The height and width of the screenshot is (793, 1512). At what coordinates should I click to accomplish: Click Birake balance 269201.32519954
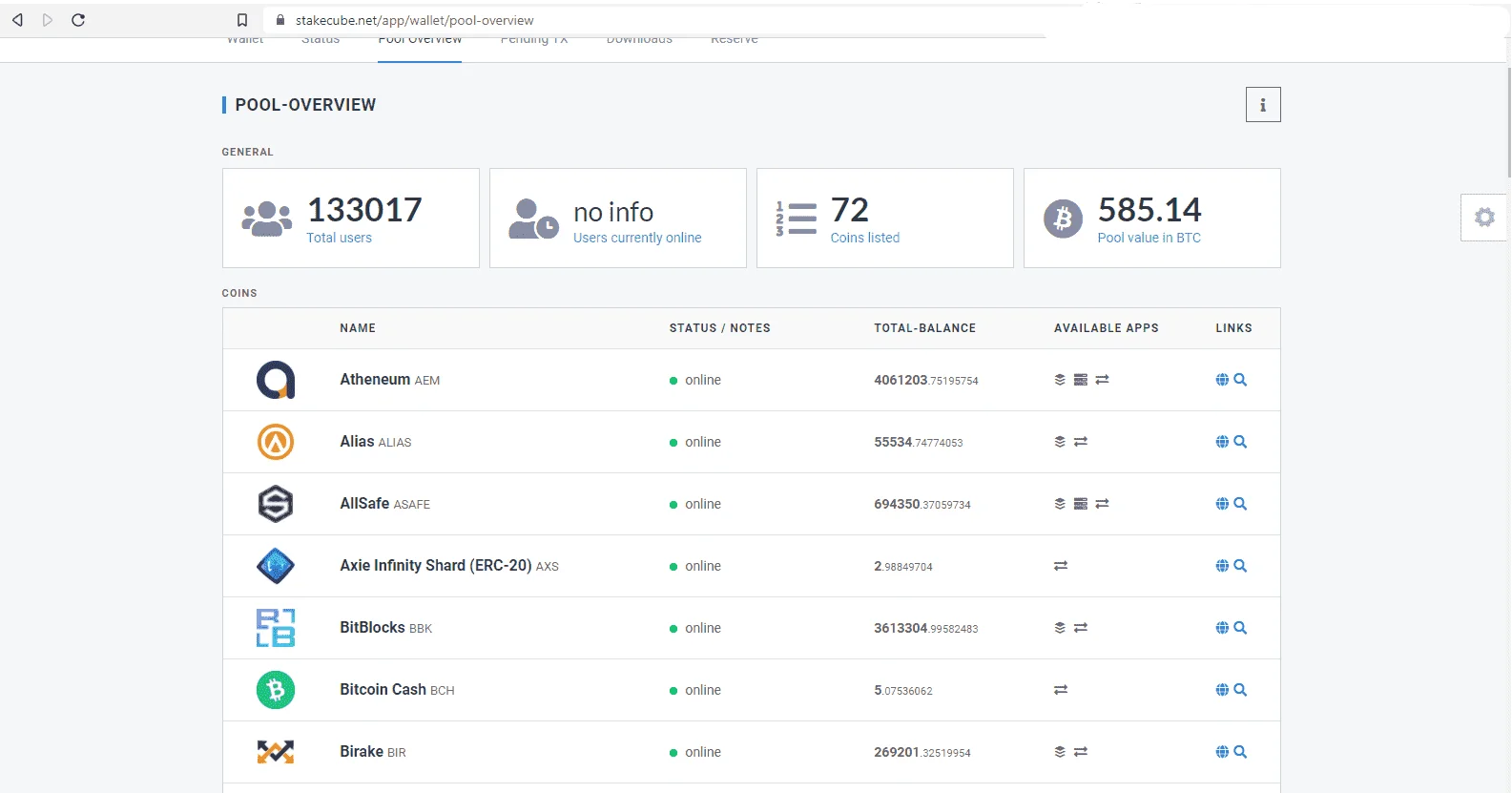pos(922,752)
